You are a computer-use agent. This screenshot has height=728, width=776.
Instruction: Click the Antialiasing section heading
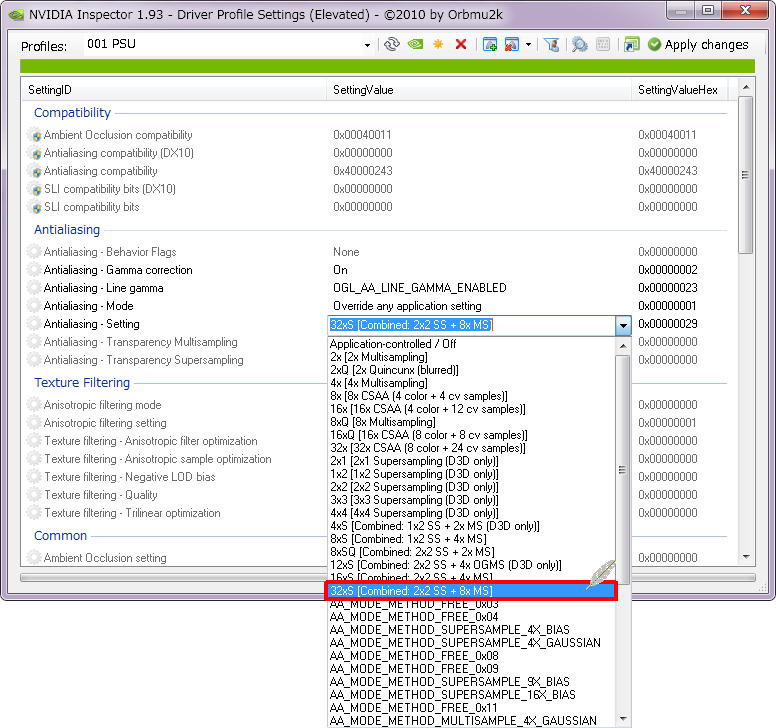(67, 230)
